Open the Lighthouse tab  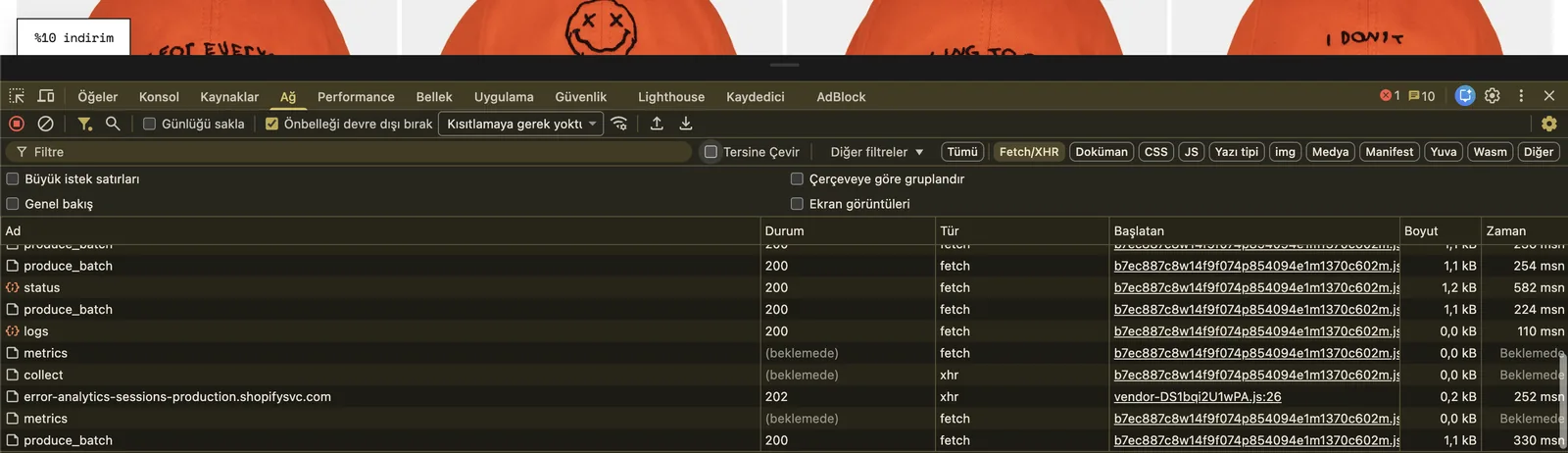[671, 96]
